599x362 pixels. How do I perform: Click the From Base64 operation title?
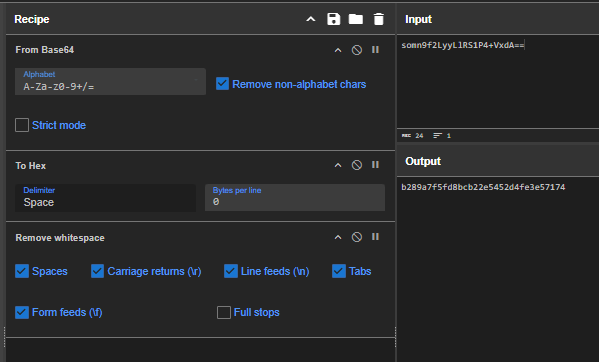click(x=45, y=50)
